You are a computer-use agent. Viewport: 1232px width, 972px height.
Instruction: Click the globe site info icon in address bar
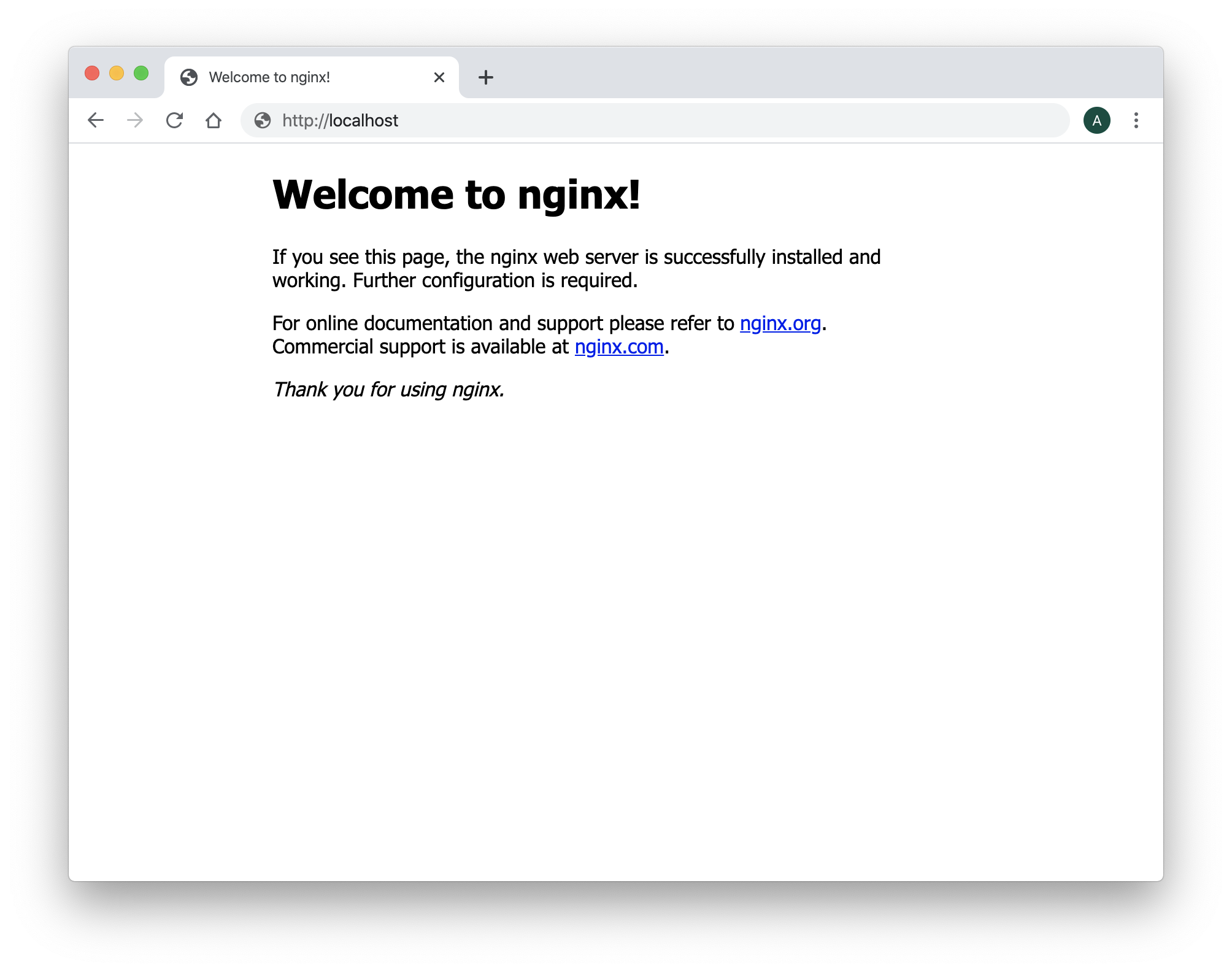click(x=263, y=120)
